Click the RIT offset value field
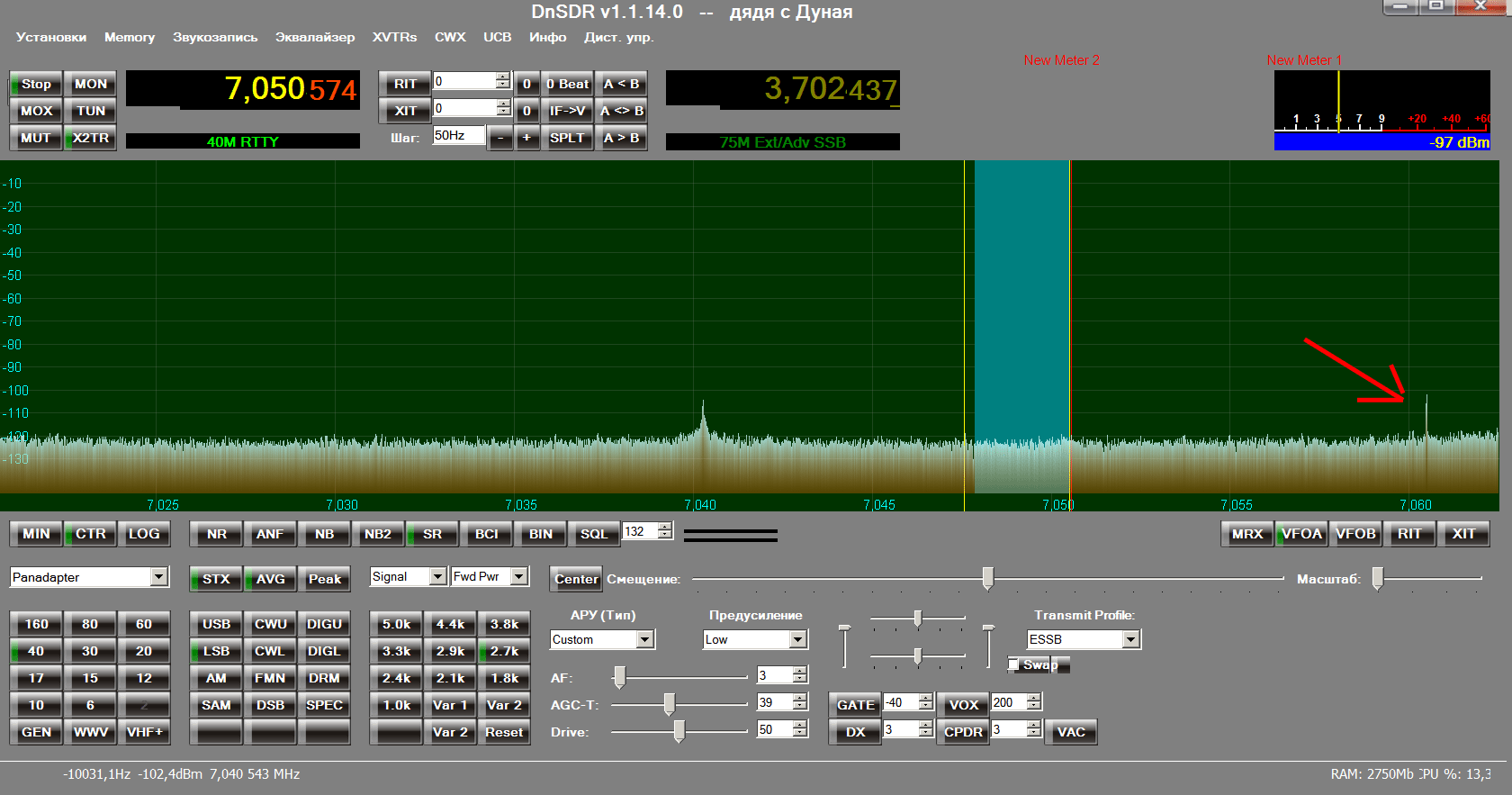Screen dimensions: 1512x795 463,81
